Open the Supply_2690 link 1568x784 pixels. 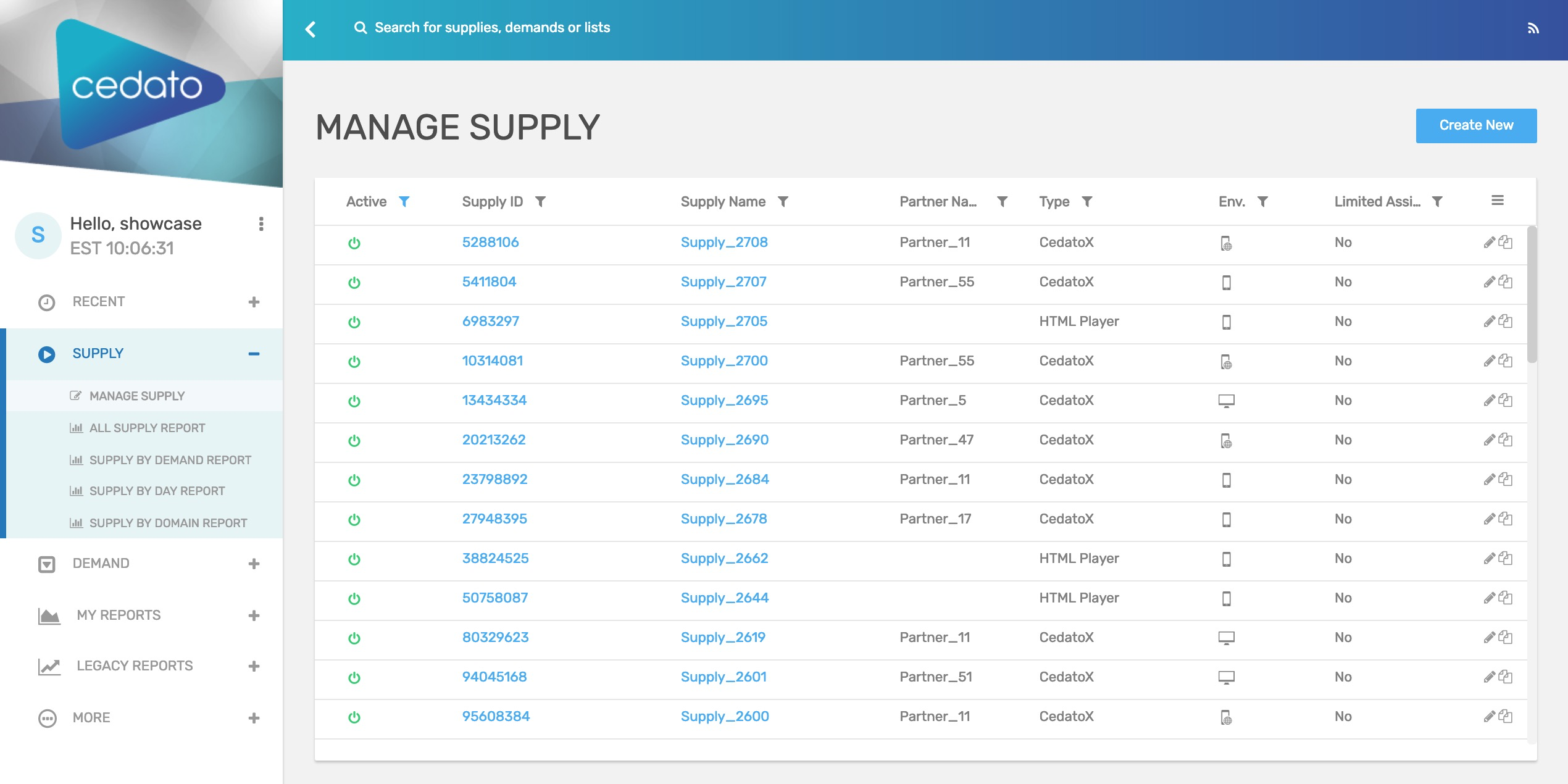click(725, 440)
